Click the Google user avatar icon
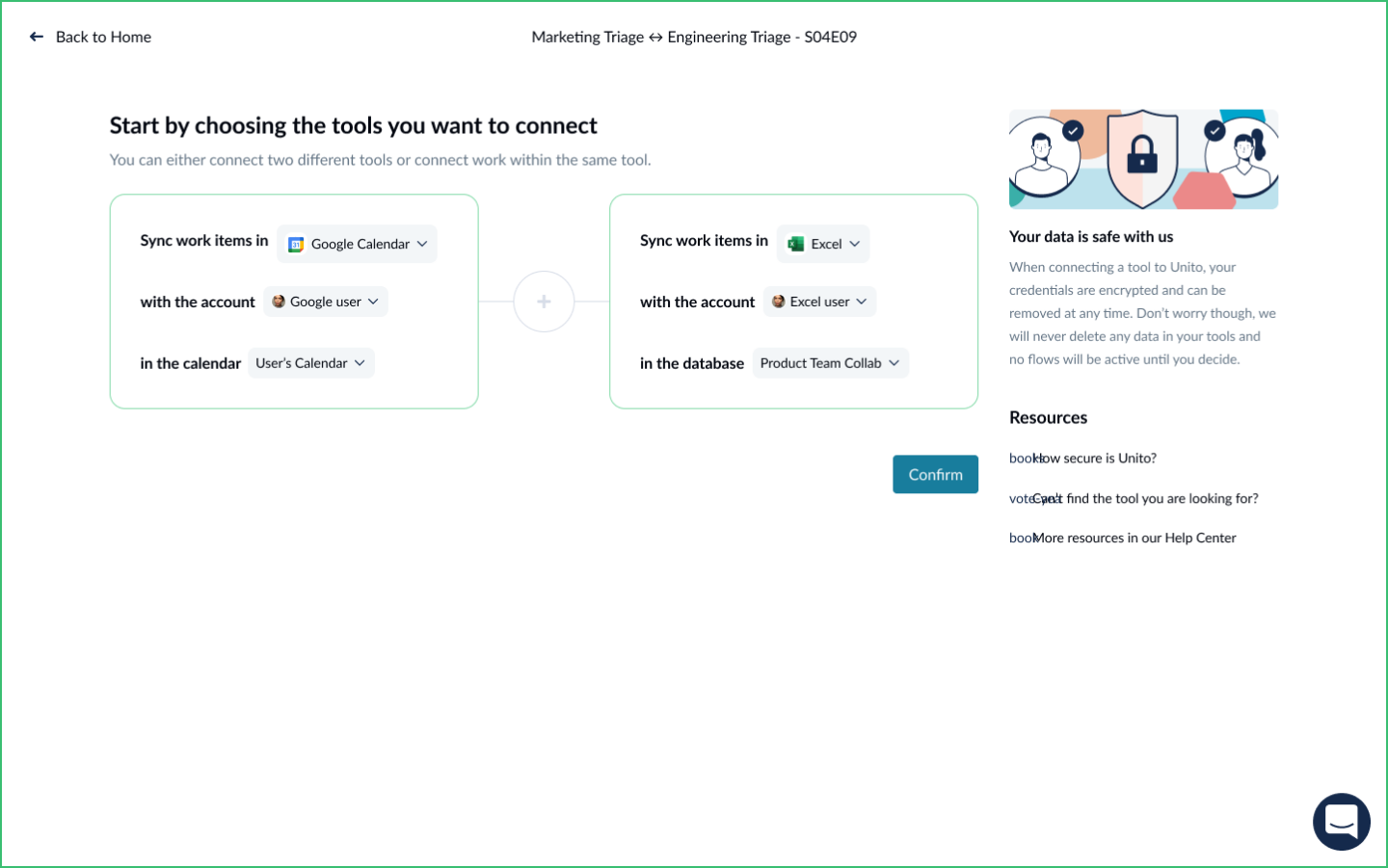Image resolution: width=1388 pixels, height=868 pixels. [279, 302]
